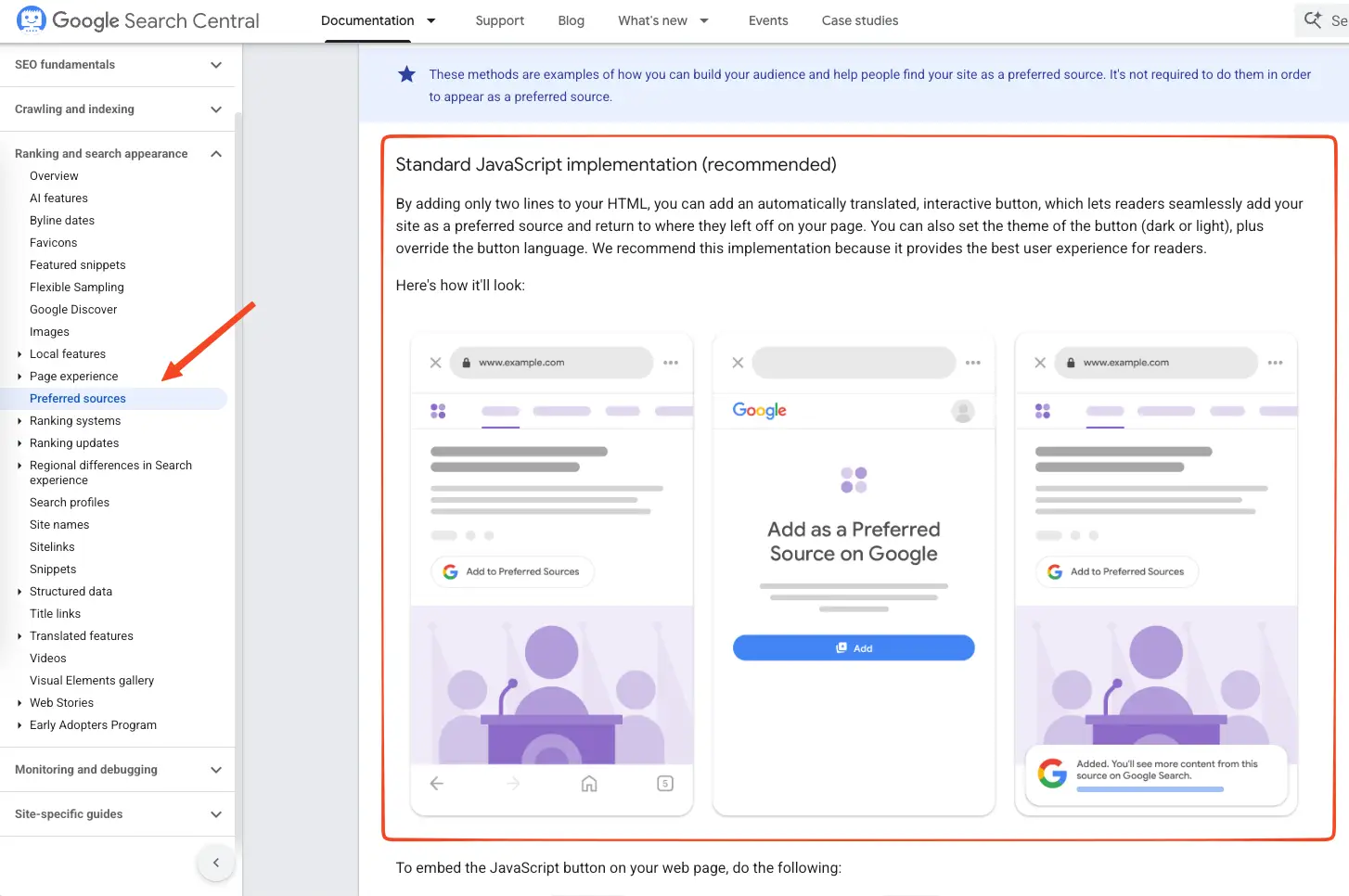Expand the Crawling and indexing section

point(216,109)
